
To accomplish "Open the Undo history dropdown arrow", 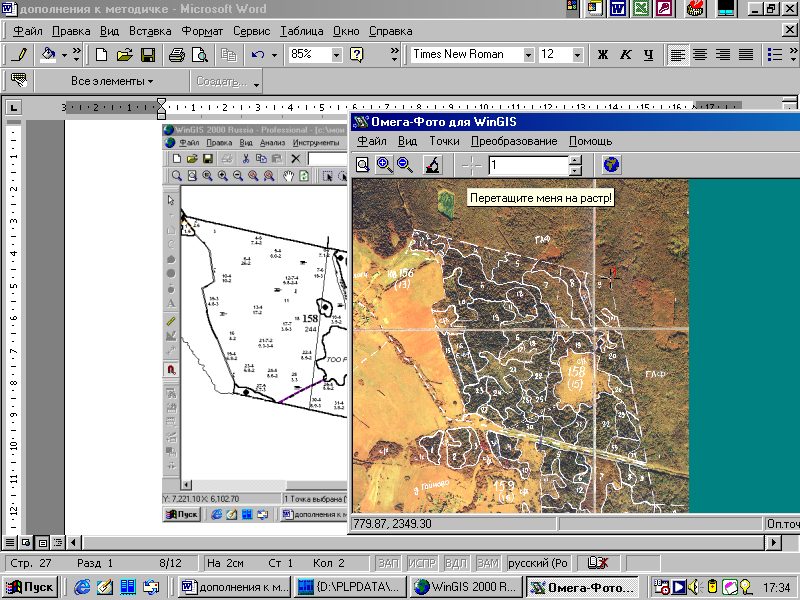I will tap(274, 55).
